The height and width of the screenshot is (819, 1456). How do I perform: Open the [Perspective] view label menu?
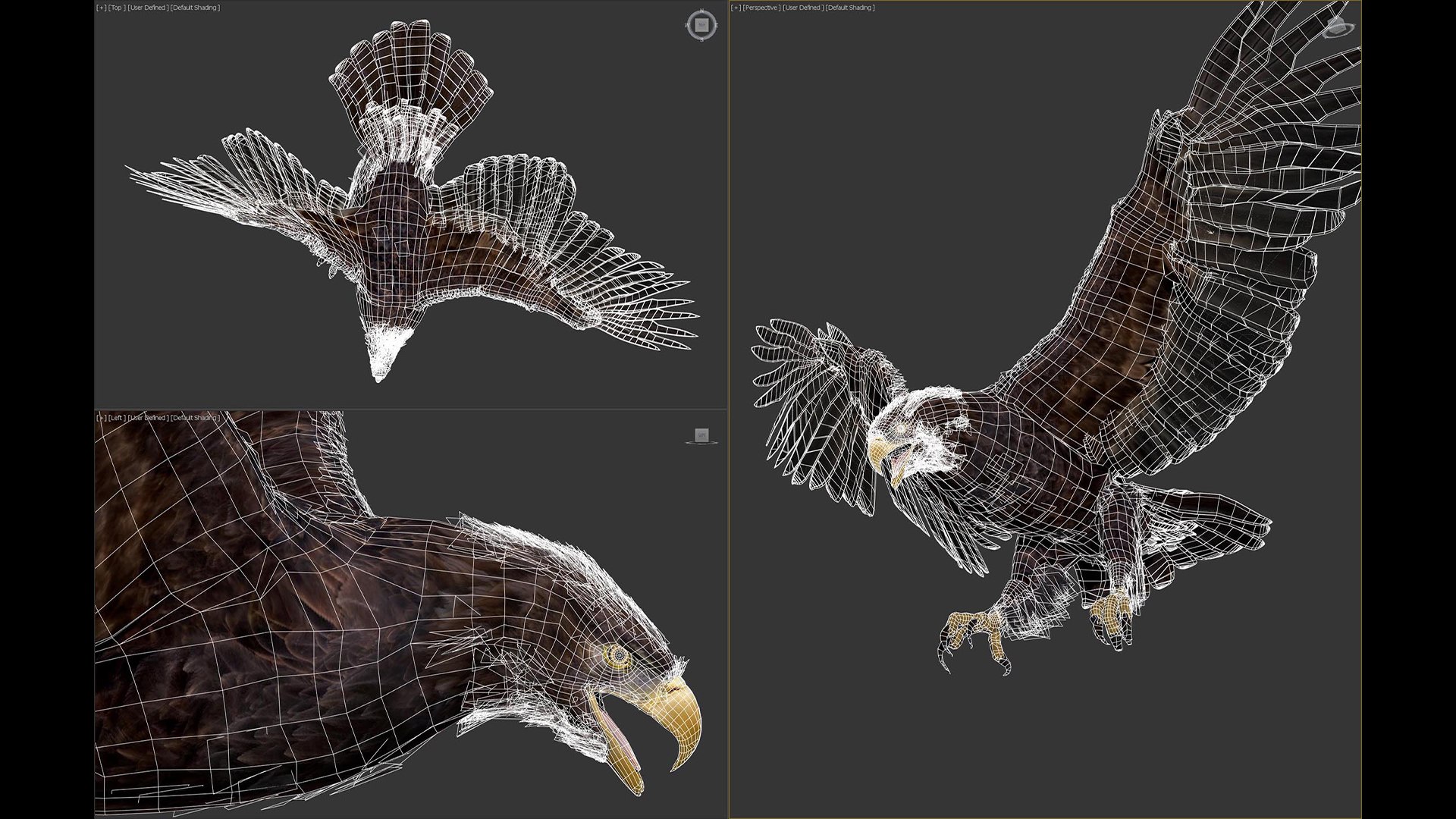pos(761,8)
